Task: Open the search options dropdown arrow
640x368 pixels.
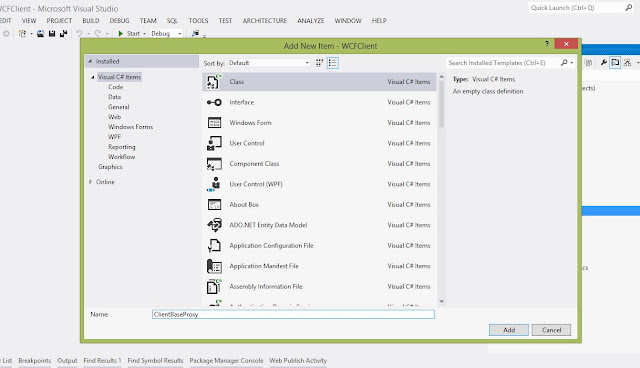Action: (x=571, y=63)
